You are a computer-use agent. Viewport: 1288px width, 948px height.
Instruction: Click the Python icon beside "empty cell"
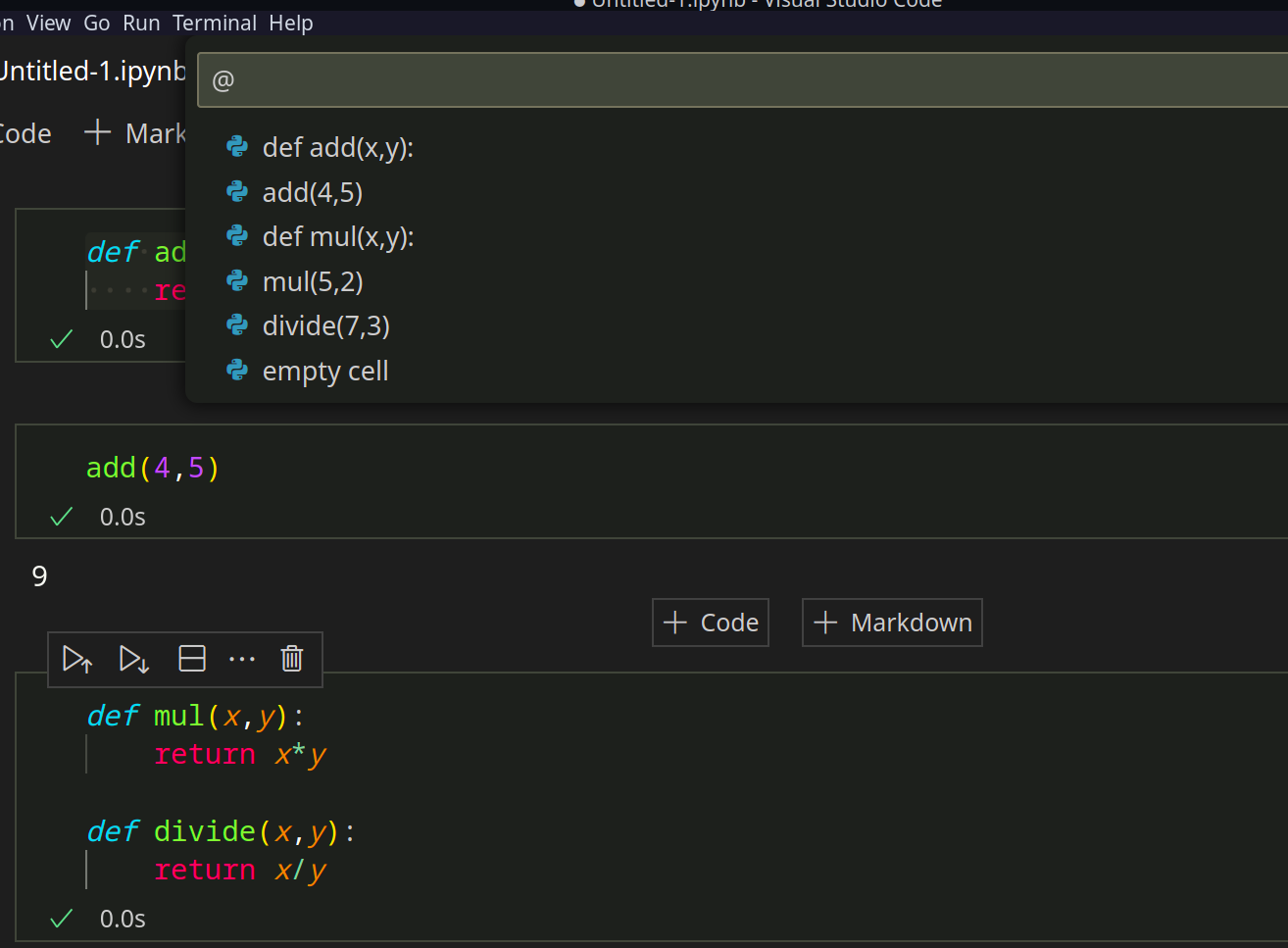coord(237,370)
